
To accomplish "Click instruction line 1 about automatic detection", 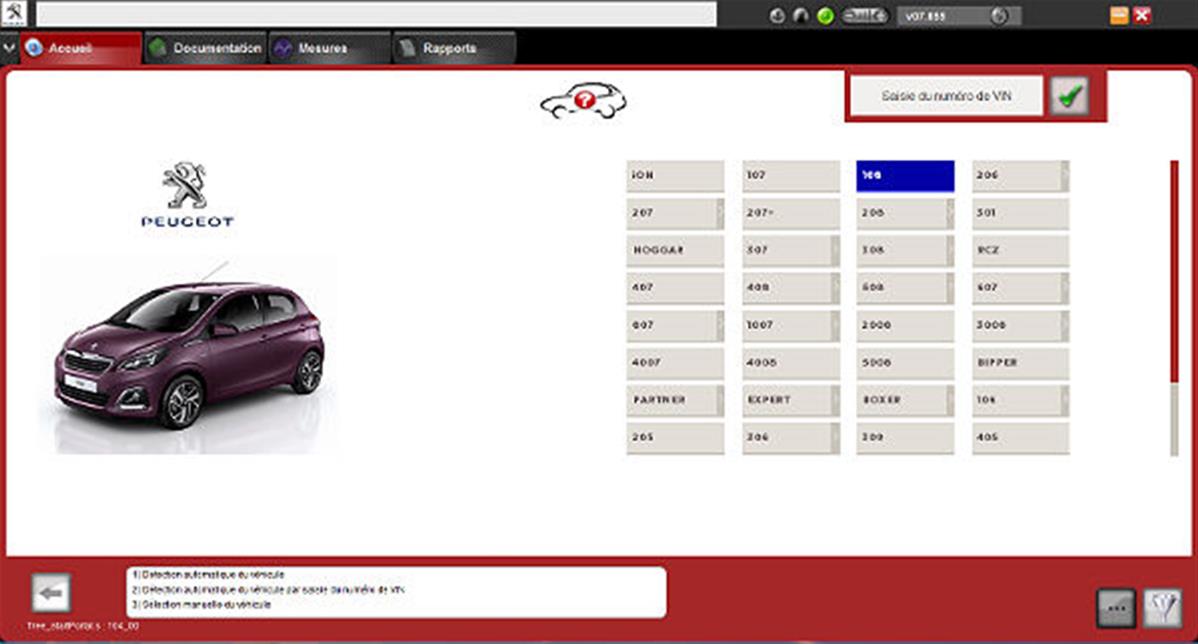I will tap(208, 574).
